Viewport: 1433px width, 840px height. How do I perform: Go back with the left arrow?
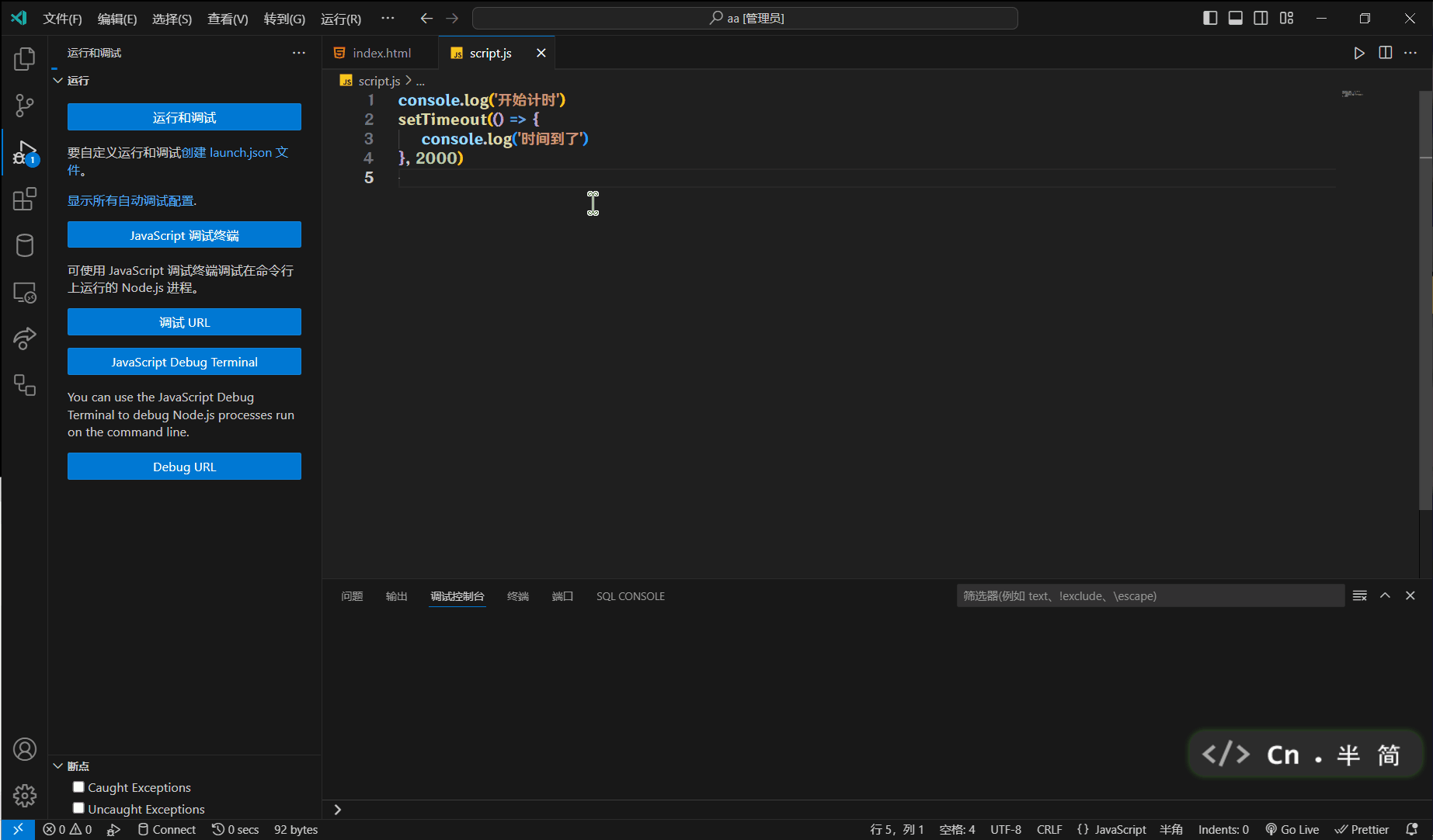[x=426, y=18]
